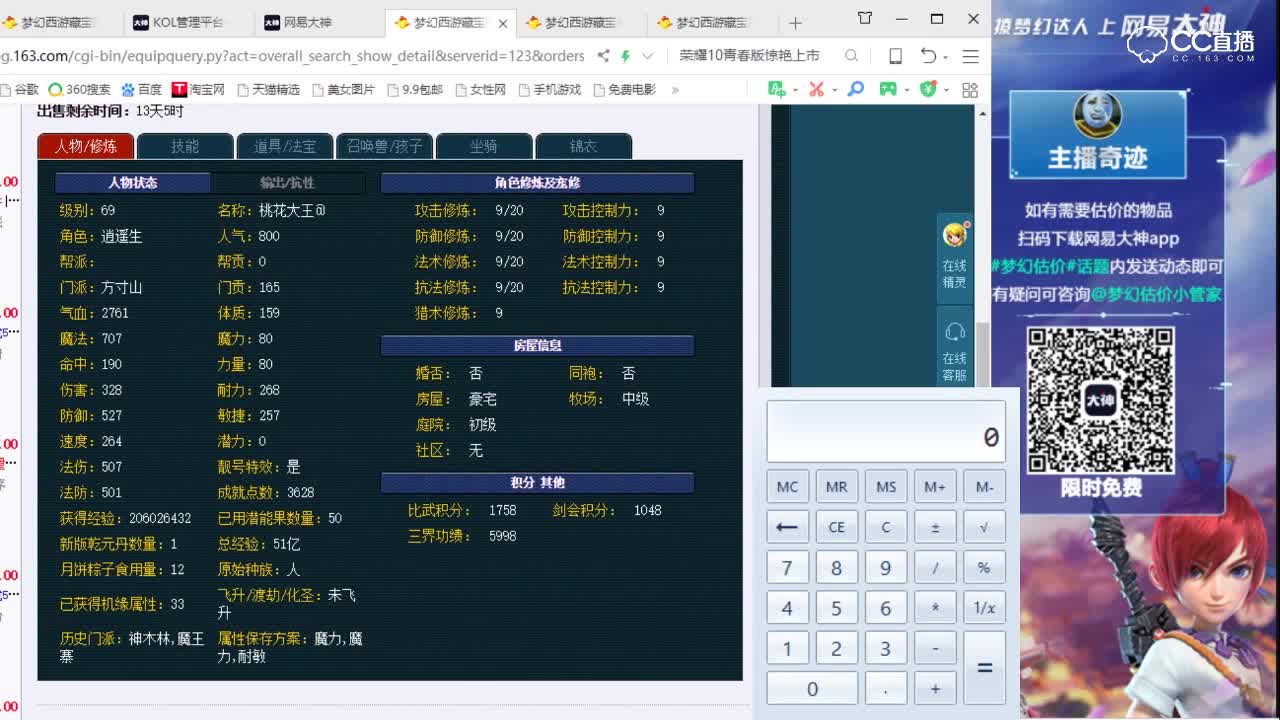Click calculator square root button
Viewport: 1280px width, 720px height.
point(984,527)
